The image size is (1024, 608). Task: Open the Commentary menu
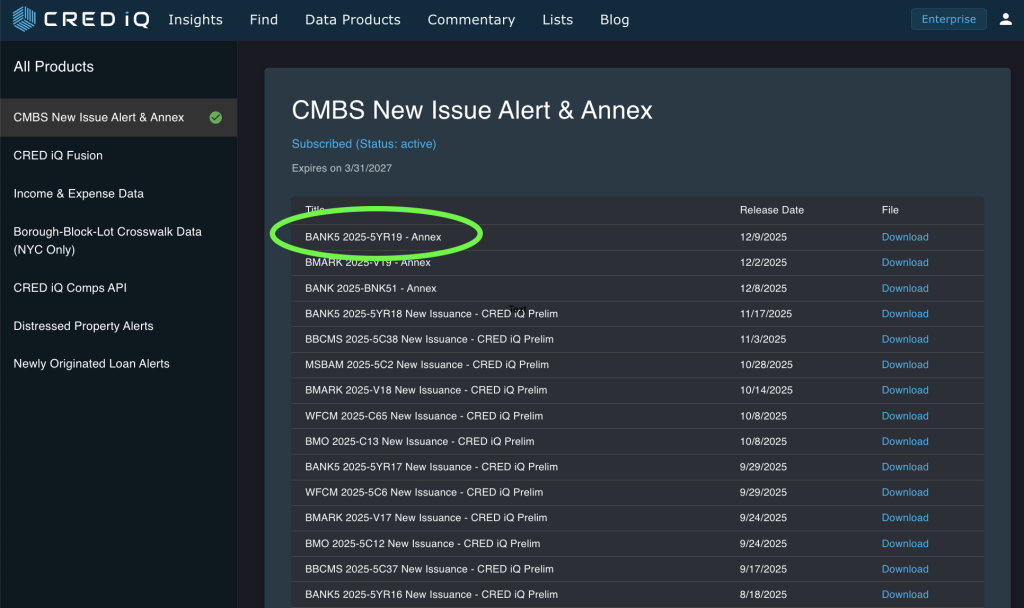coord(471,20)
